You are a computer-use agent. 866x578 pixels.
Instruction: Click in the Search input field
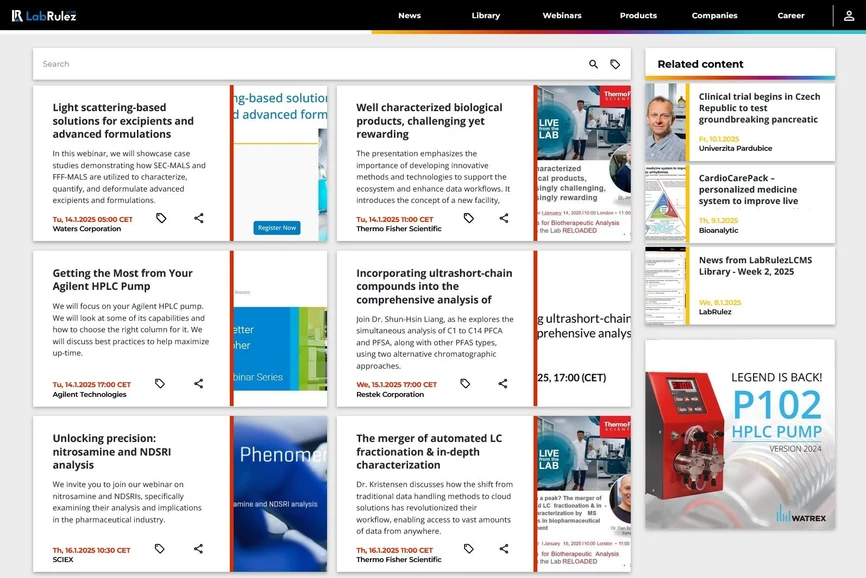pyautogui.click(x=309, y=64)
